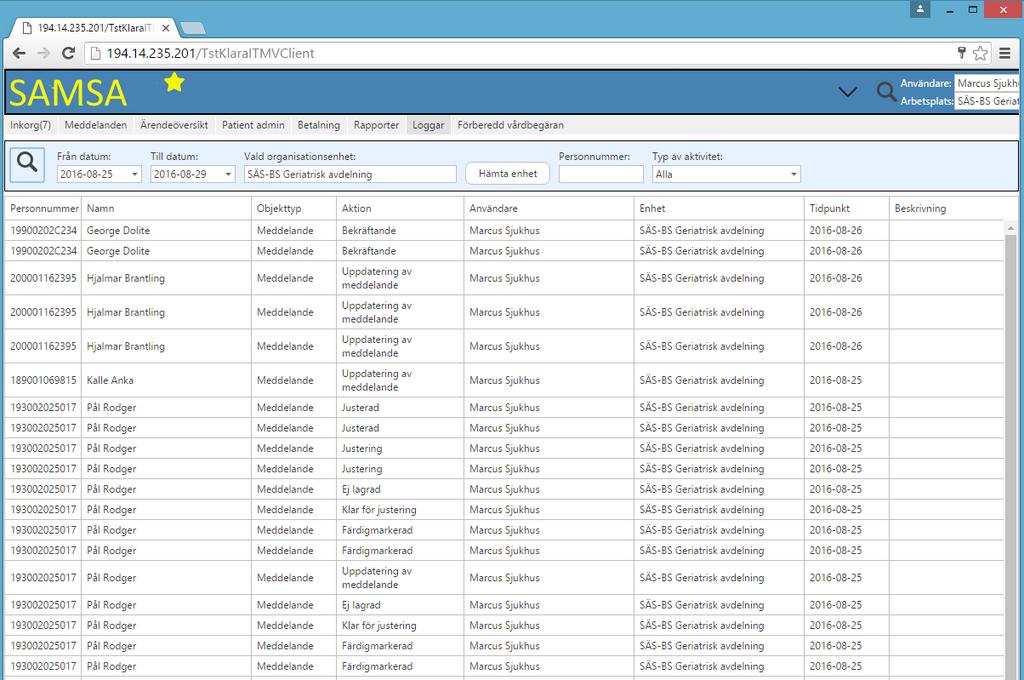Click the filter search magnifier button
The image size is (1024, 680).
tap(27, 163)
